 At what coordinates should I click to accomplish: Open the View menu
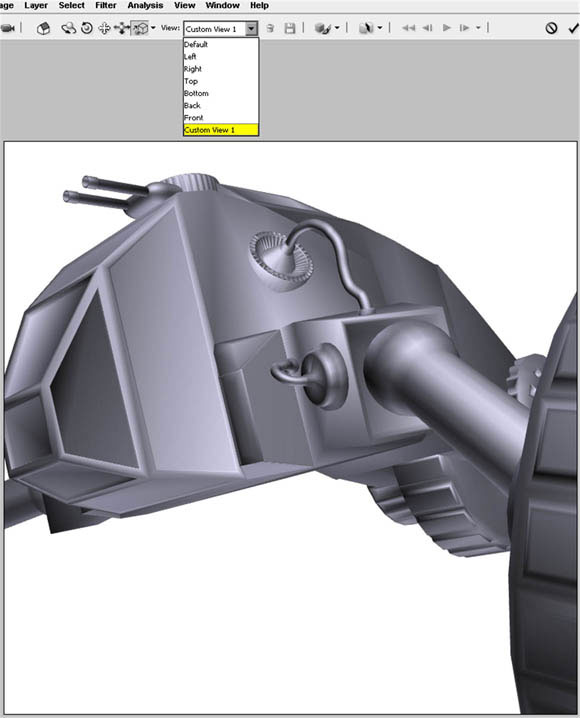pos(184,5)
